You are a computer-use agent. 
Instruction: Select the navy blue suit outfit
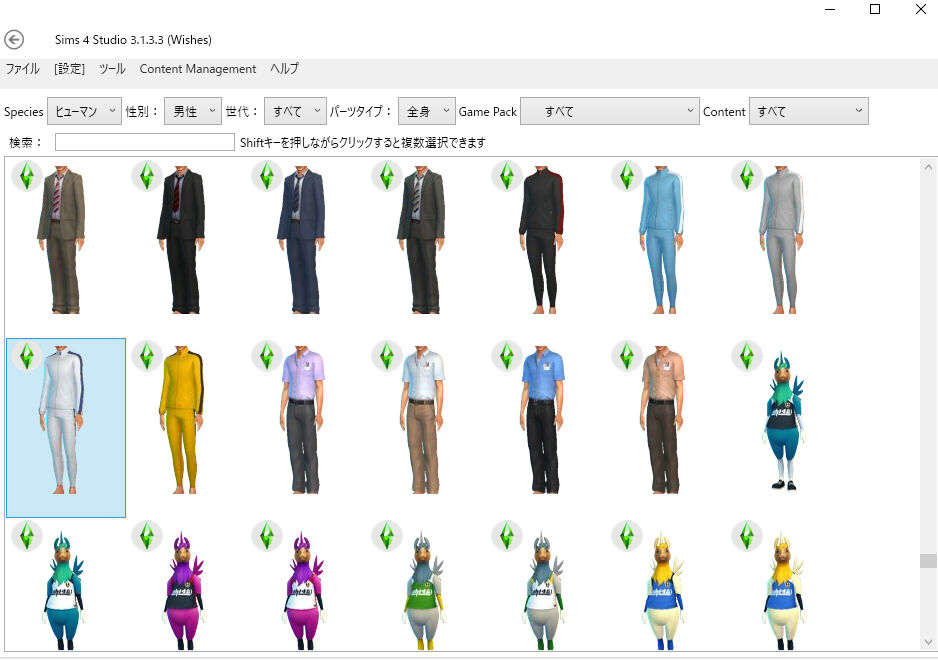tap(302, 239)
